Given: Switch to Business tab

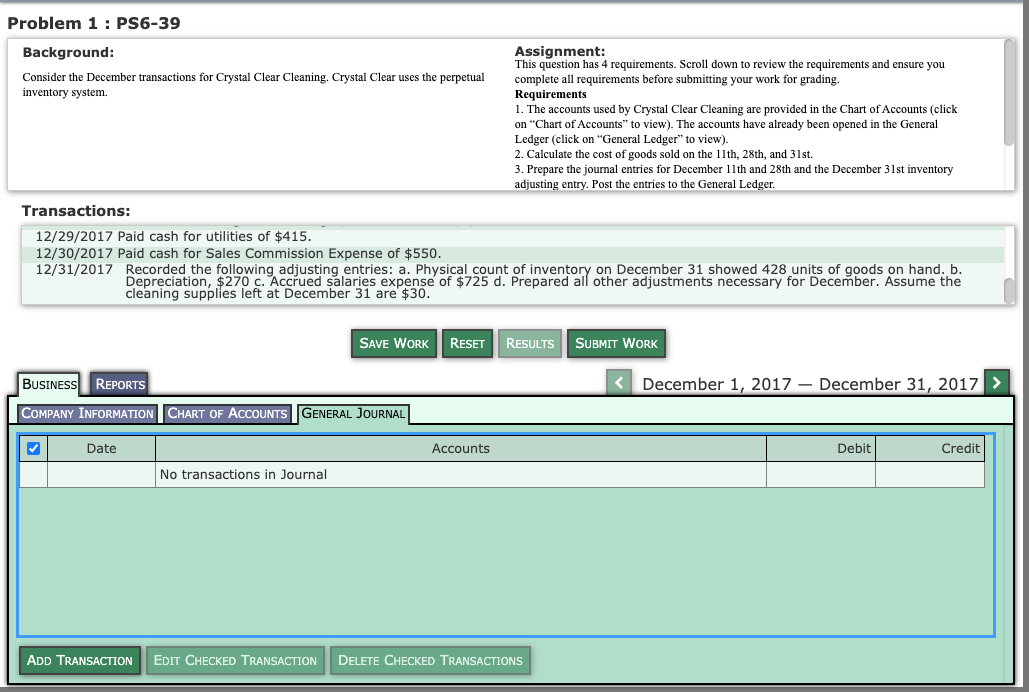Looking at the screenshot, I should (x=49, y=384).
